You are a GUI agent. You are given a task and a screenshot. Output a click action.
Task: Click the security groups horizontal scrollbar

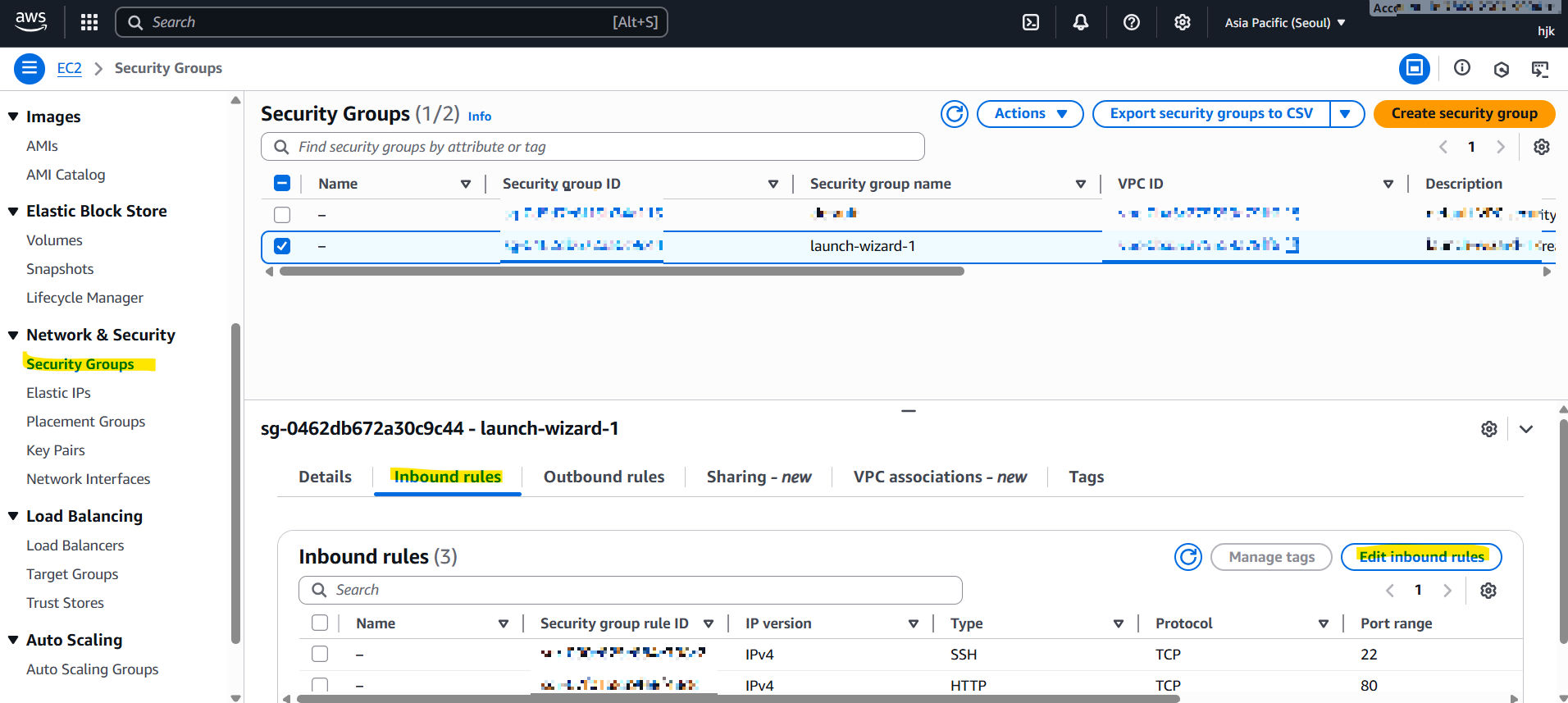[x=622, y=272]
